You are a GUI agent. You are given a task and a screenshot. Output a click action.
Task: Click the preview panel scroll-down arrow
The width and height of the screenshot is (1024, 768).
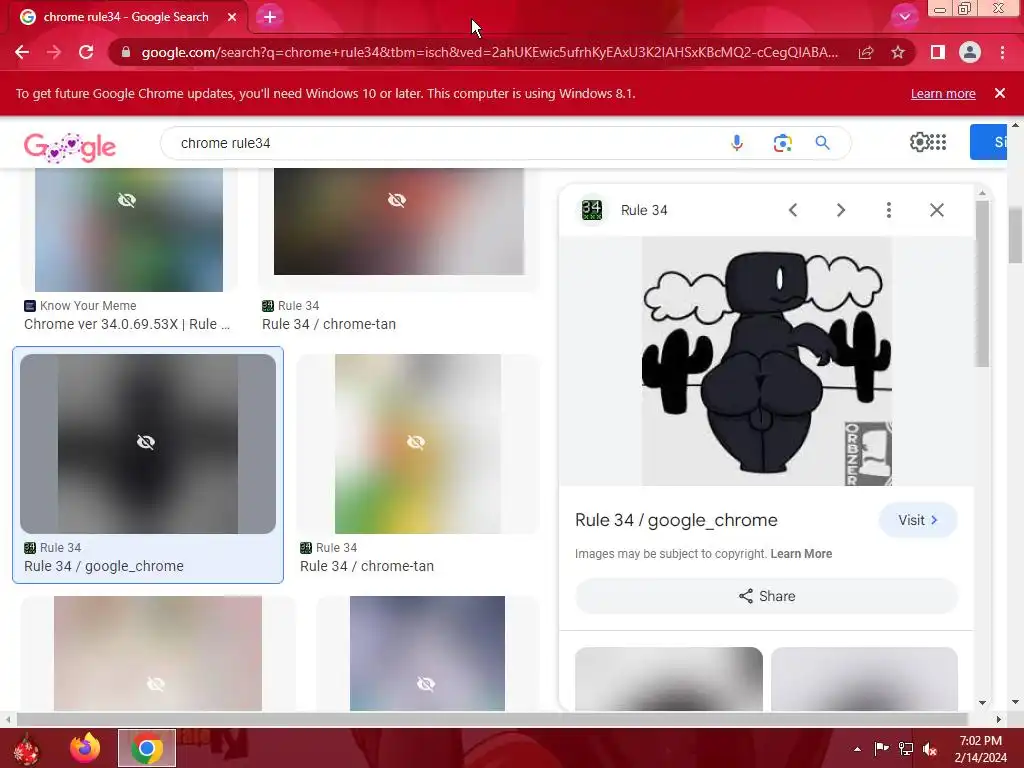pos(982,703)
